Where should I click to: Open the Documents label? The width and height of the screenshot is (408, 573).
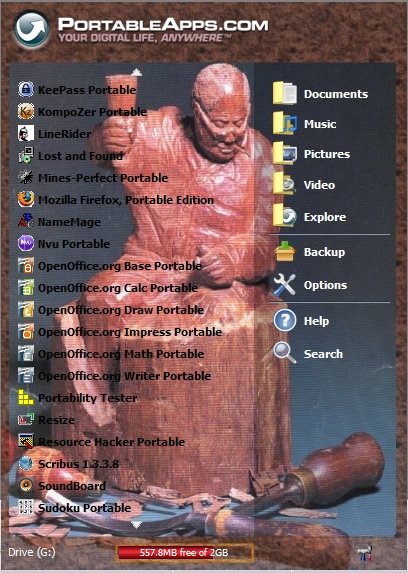pos(336,94)
